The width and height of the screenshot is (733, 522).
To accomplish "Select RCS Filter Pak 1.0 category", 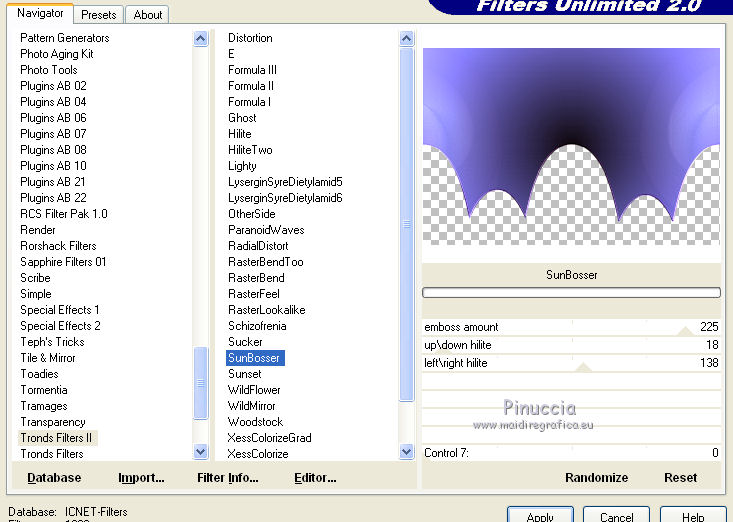I will (64, 214).
